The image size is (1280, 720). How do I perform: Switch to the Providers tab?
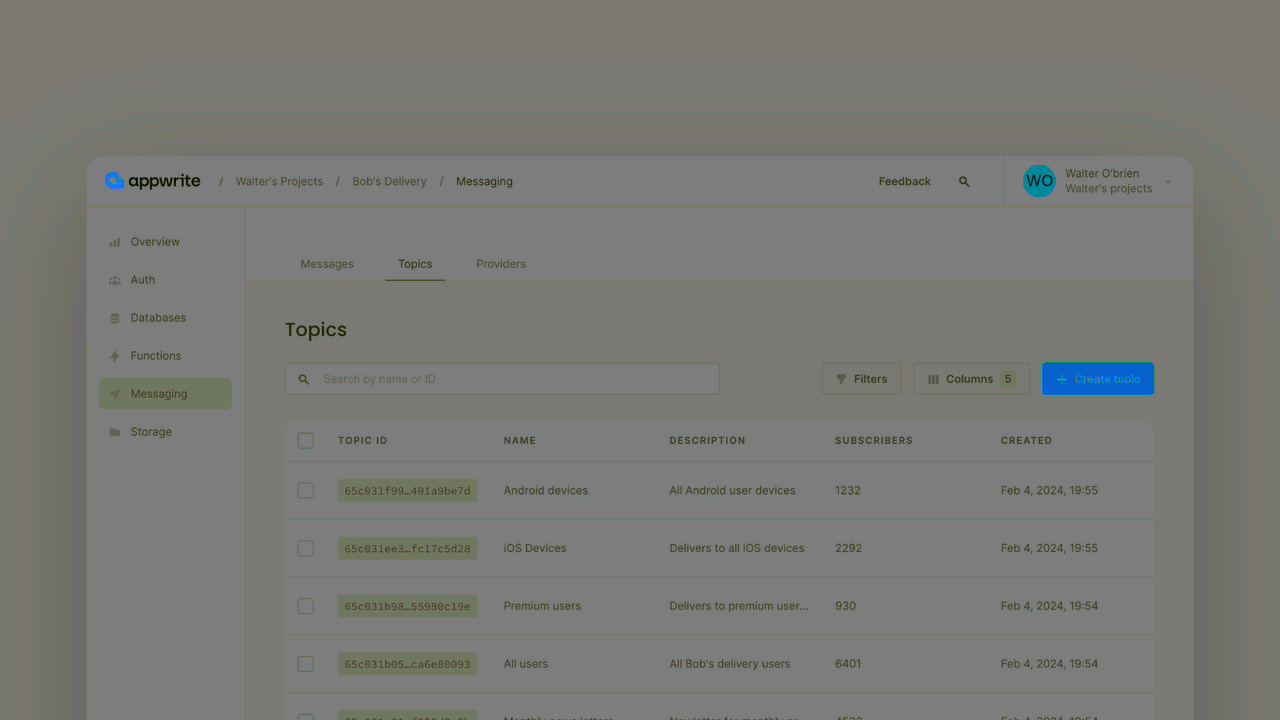[x=501, y=264]
